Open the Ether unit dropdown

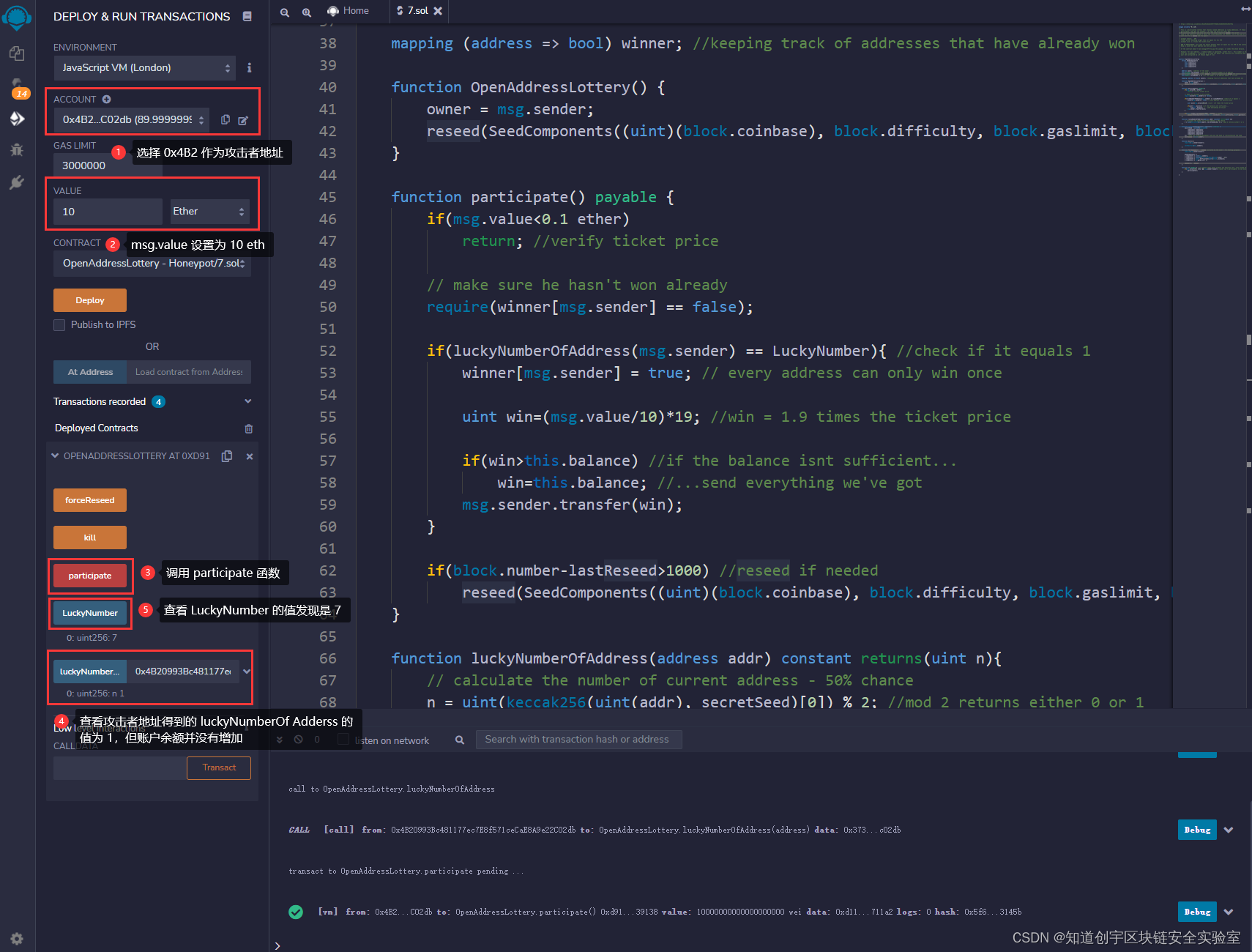(x=209, y=212)
